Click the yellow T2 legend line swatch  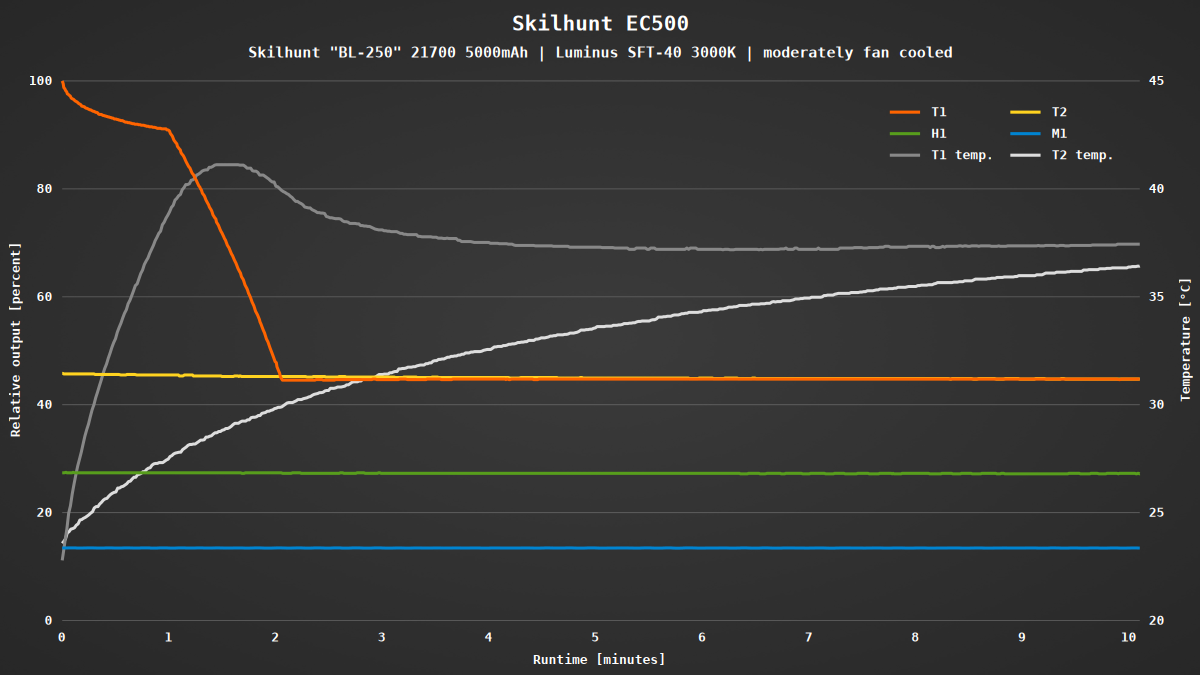click(x=1026, y=113)
